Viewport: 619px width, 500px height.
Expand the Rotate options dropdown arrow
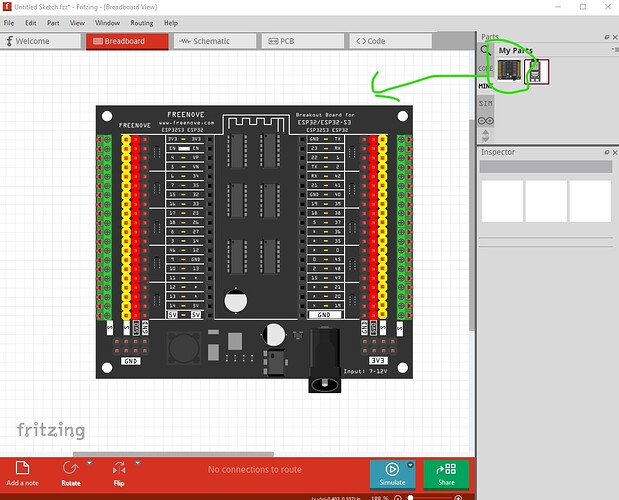(88, 463)
